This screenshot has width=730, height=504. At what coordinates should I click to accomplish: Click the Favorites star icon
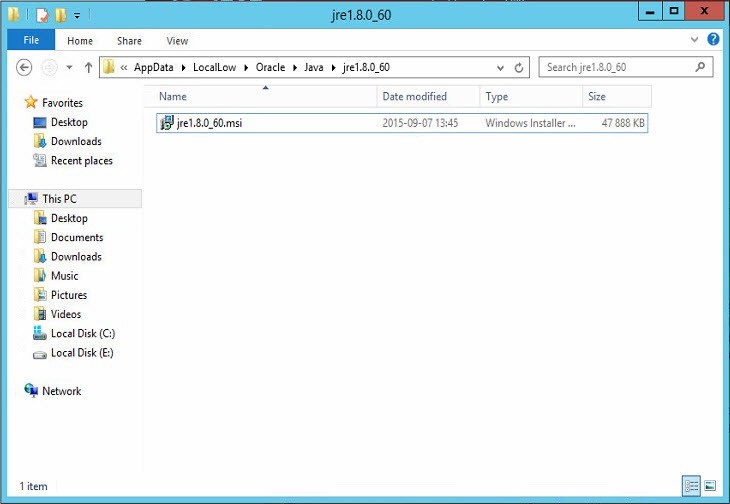pyautogui.click(x=31, y=102)
